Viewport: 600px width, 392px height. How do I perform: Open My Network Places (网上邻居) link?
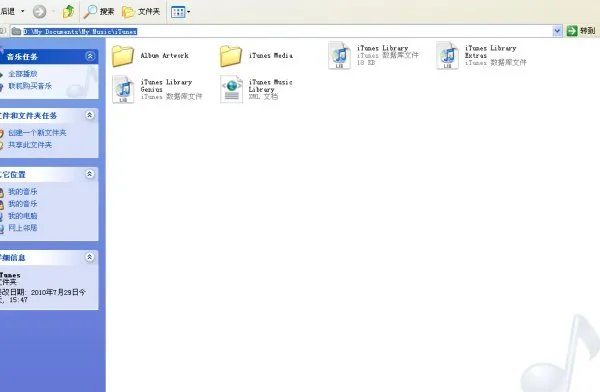pyautogui.click(x=23, y=228)
